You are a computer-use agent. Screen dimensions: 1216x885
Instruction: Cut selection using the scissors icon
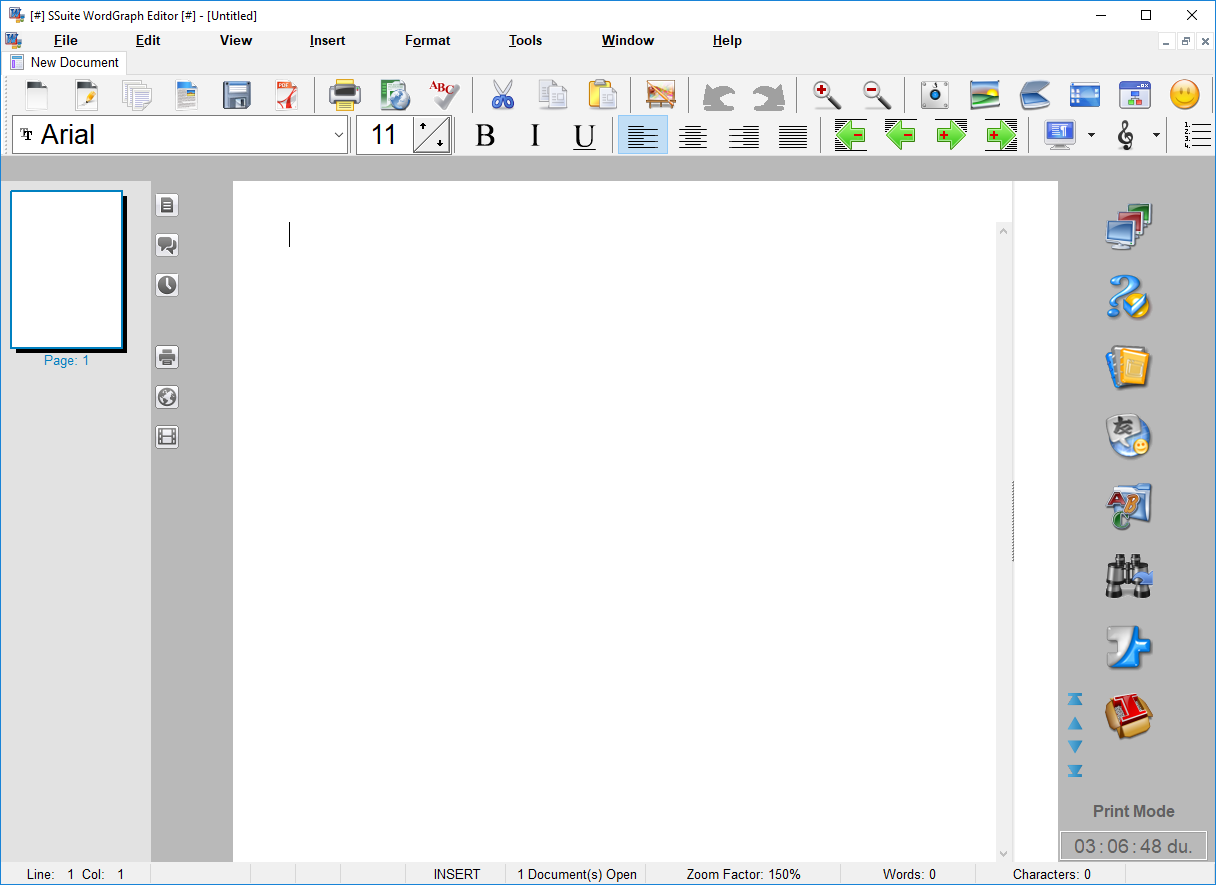pyautogui.click(x=502, y=95)
